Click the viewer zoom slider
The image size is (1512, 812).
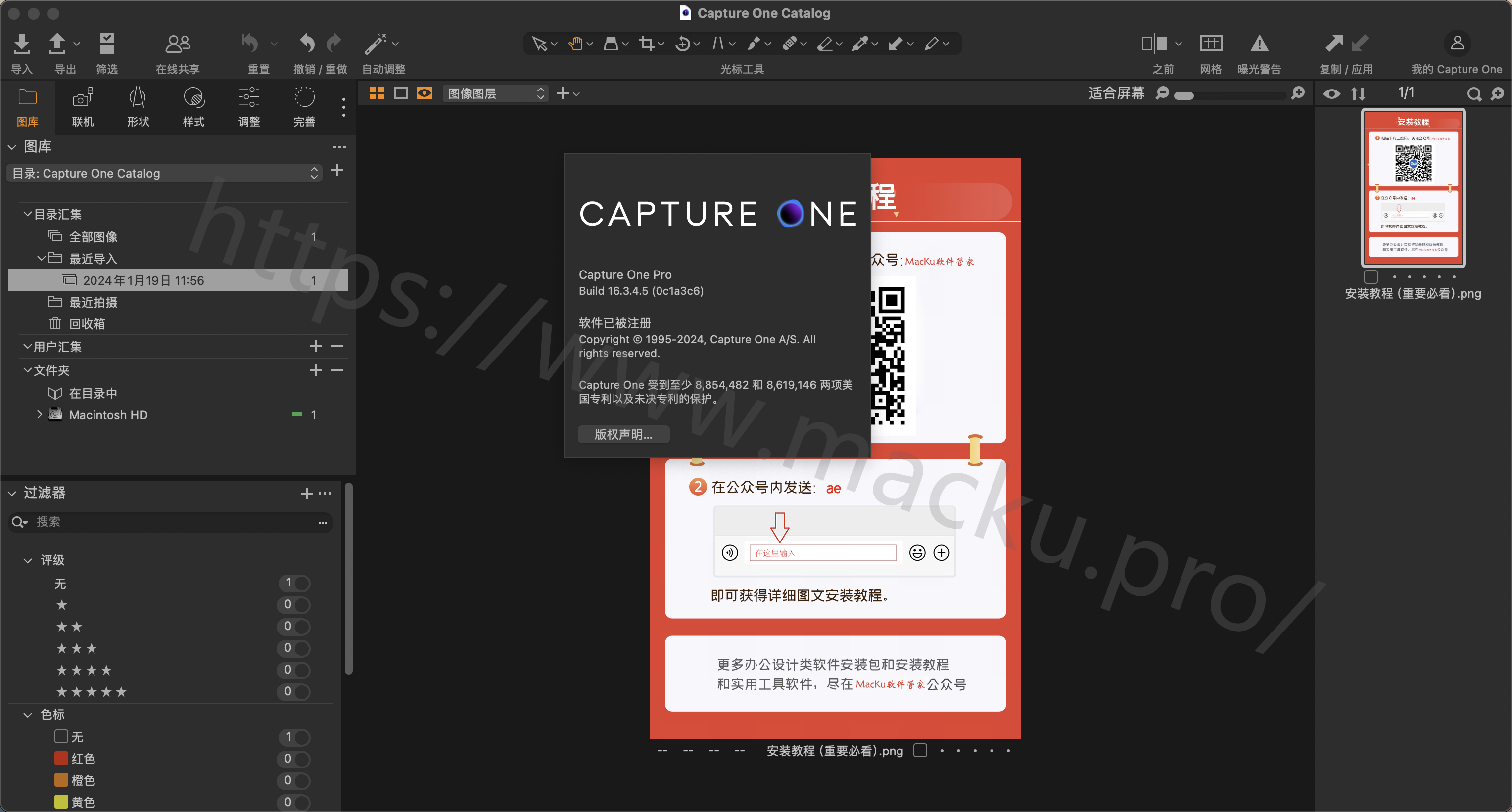coord(1229,95)
